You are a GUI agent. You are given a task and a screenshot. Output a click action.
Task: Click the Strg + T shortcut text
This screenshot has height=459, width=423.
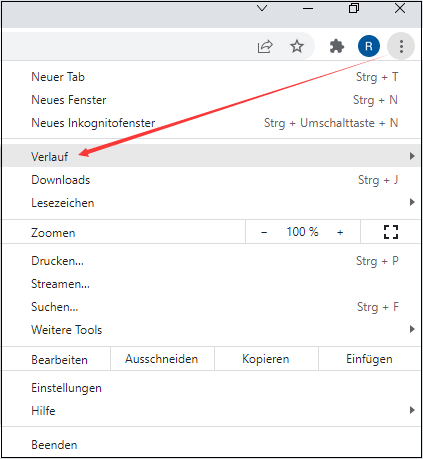(x=377, y=77)
